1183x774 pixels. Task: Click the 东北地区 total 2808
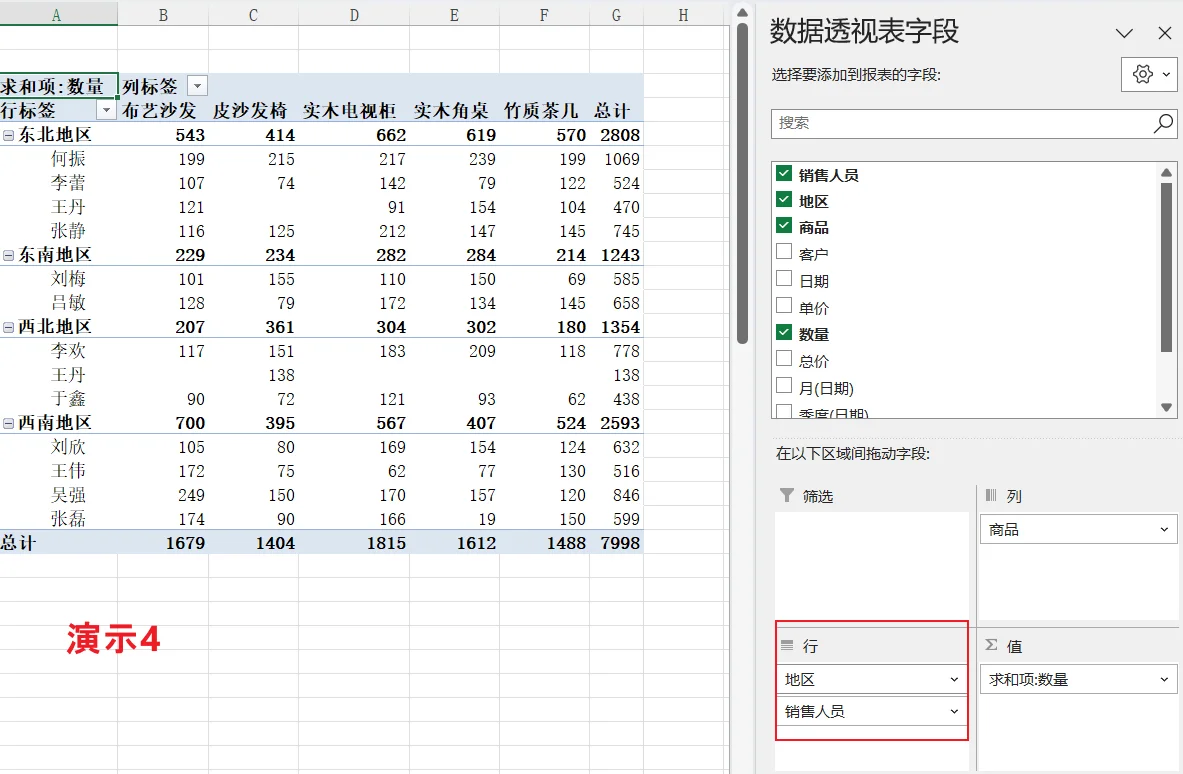pyautogui.click(x=619, y=135)
